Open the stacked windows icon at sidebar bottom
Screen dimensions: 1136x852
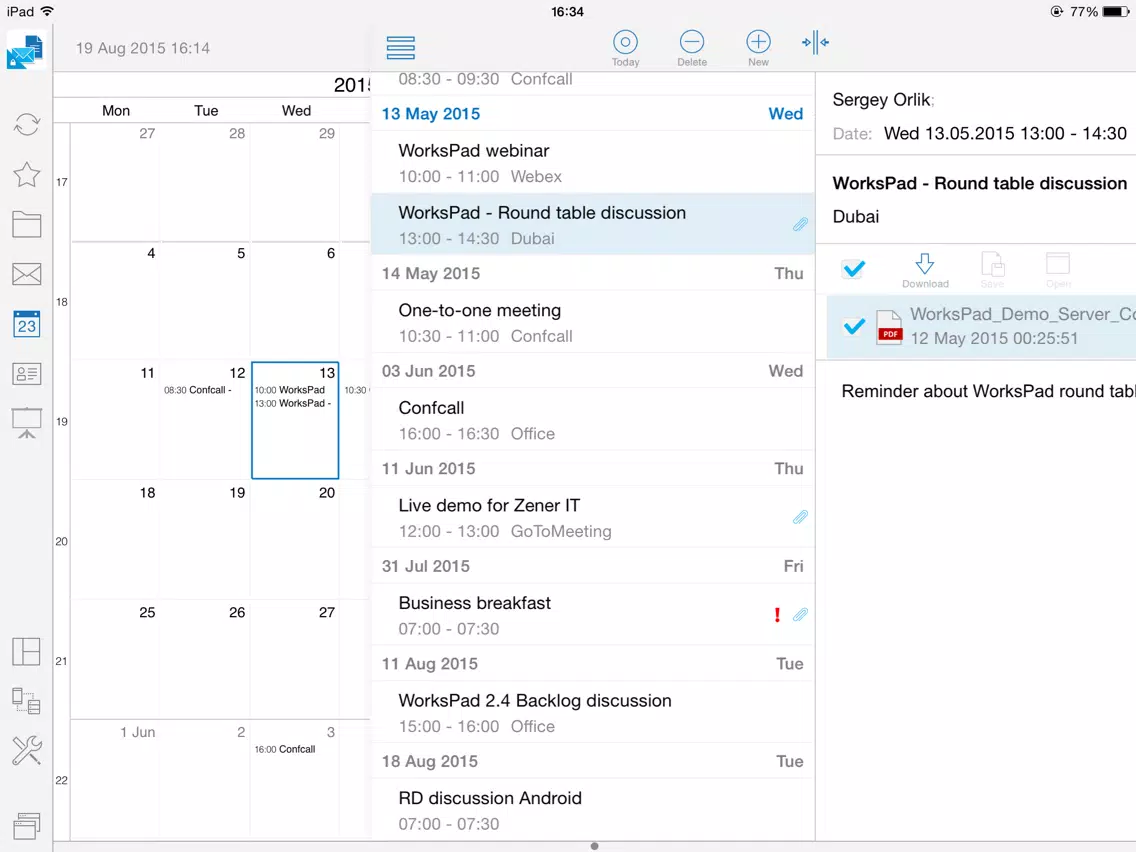pyautogui.click(x=26, y=826)
